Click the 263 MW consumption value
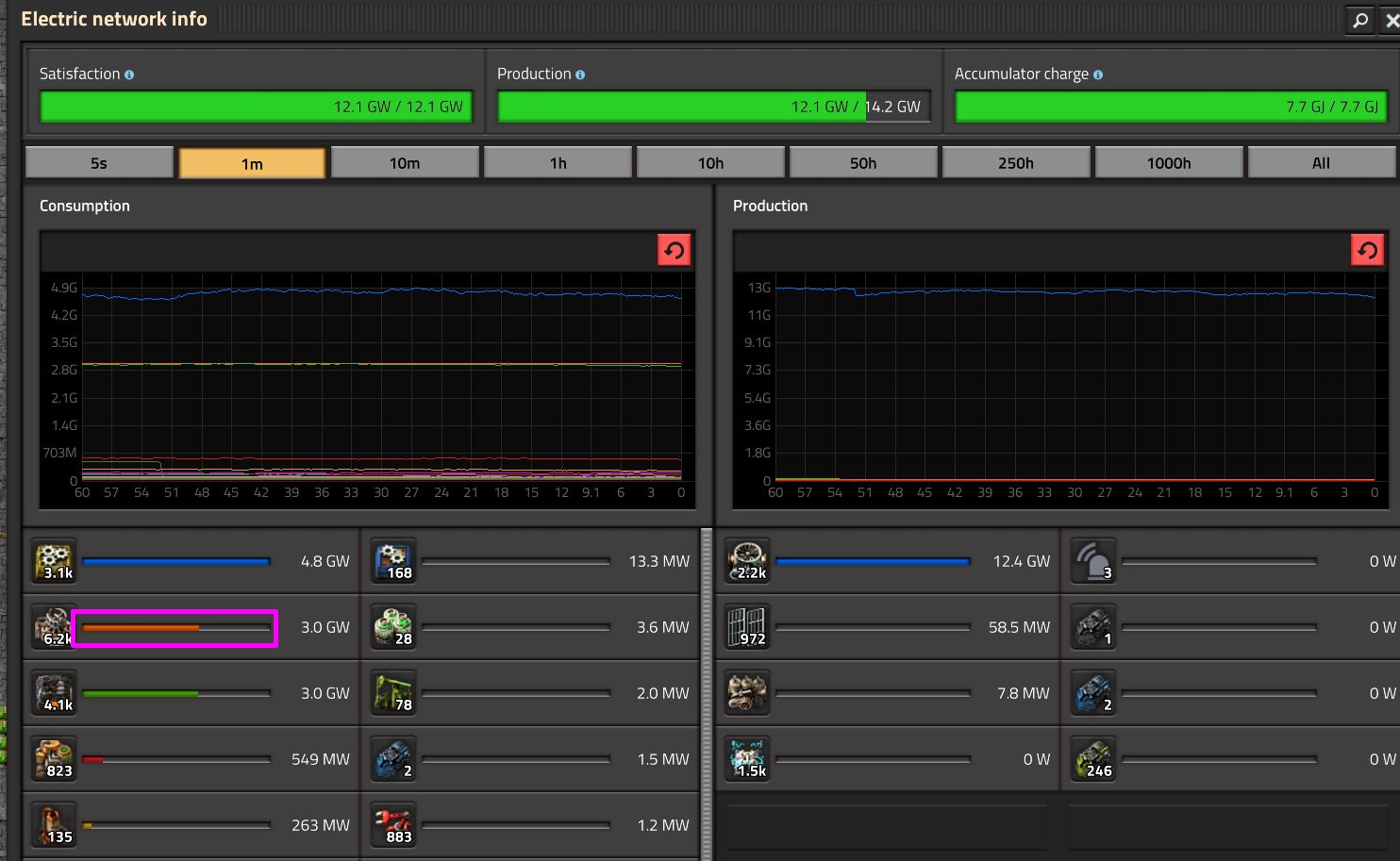The width and height of the screenshot is (1400, 861). pyautogui.click(x=320, y=825)
